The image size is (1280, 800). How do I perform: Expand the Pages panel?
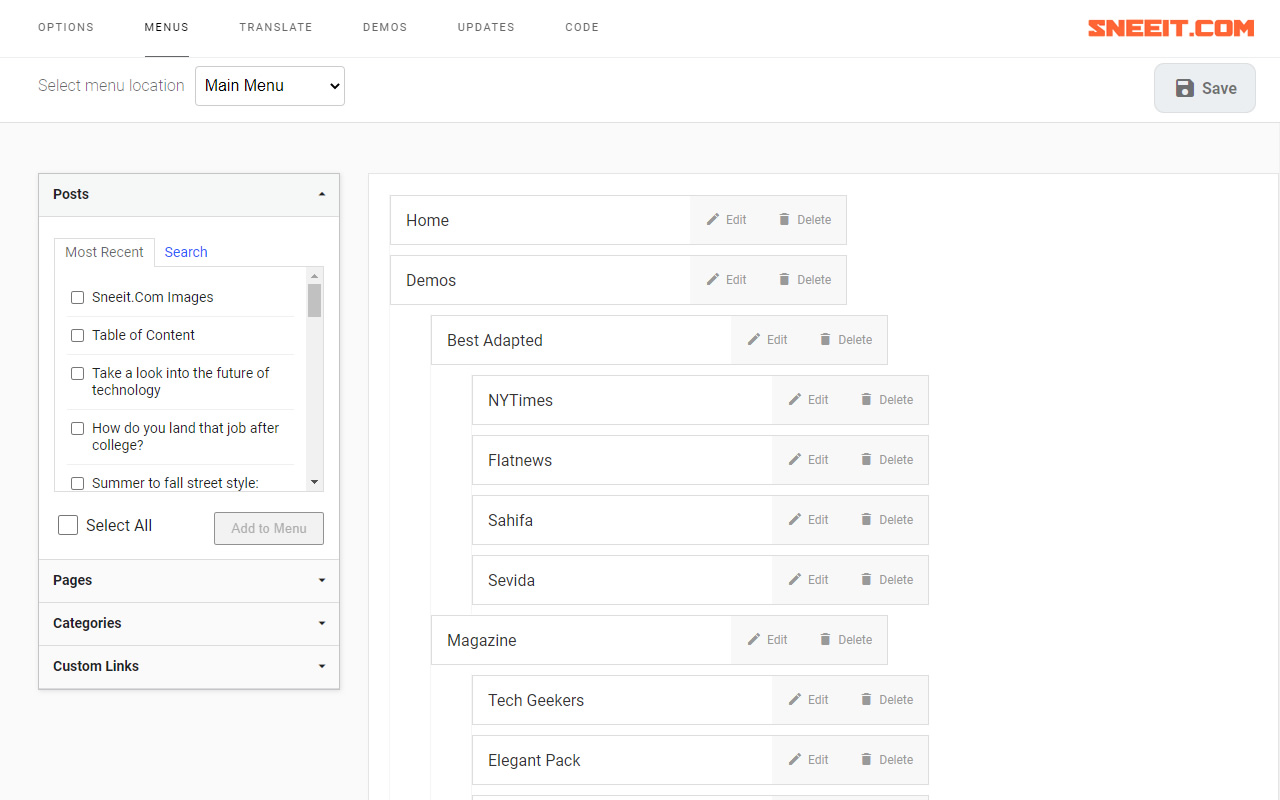189,580
